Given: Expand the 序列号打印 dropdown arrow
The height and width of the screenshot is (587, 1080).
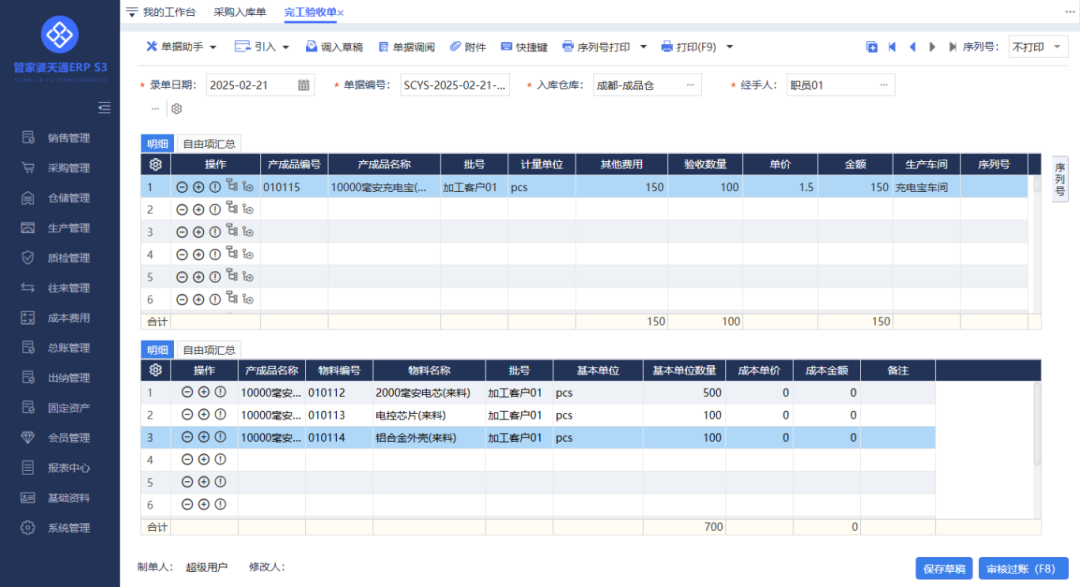Looking at the screenshot, I should click(x=642, y=47).
